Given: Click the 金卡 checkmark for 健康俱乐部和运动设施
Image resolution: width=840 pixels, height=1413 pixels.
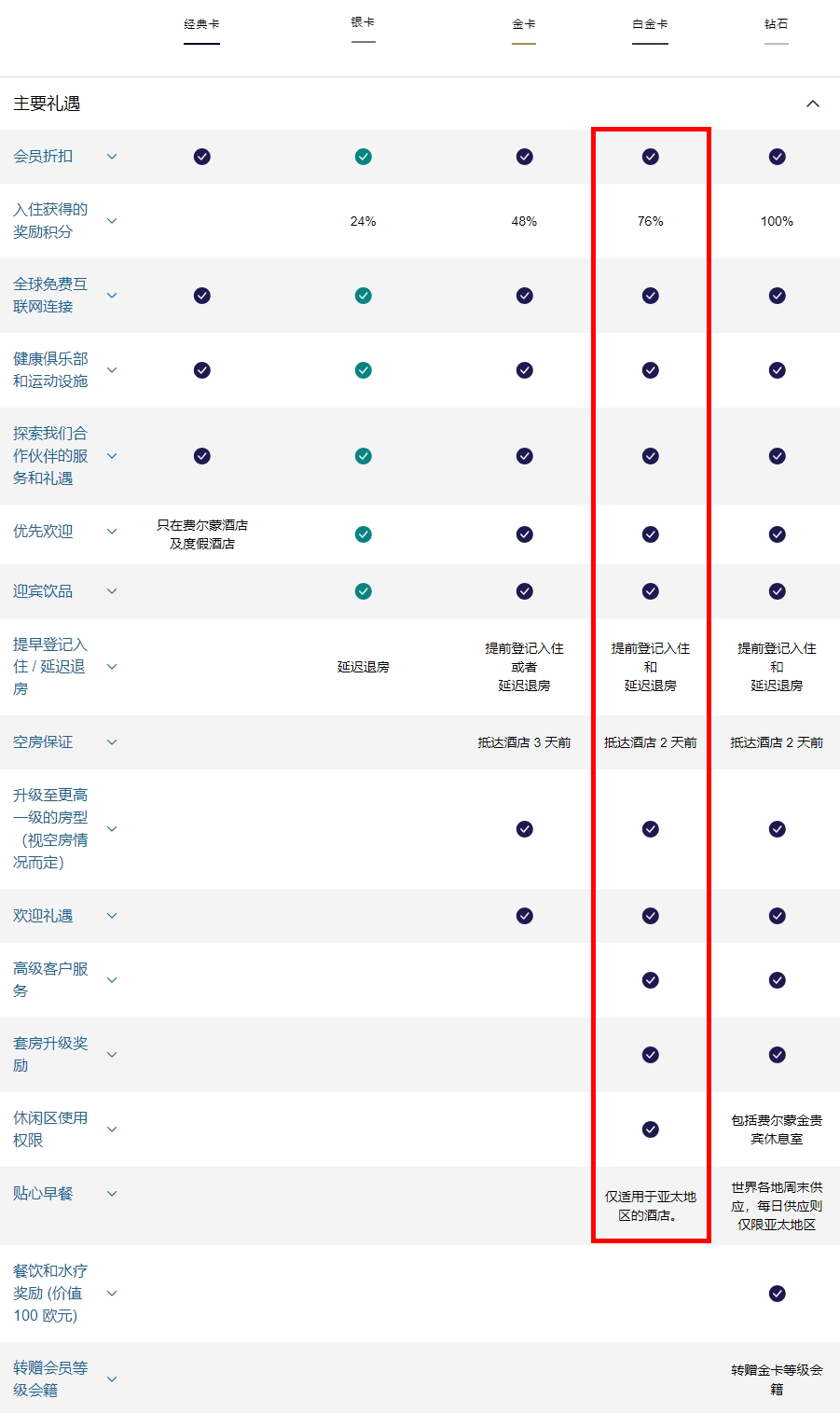Looking at the screenshot, I should click(524, 369).
